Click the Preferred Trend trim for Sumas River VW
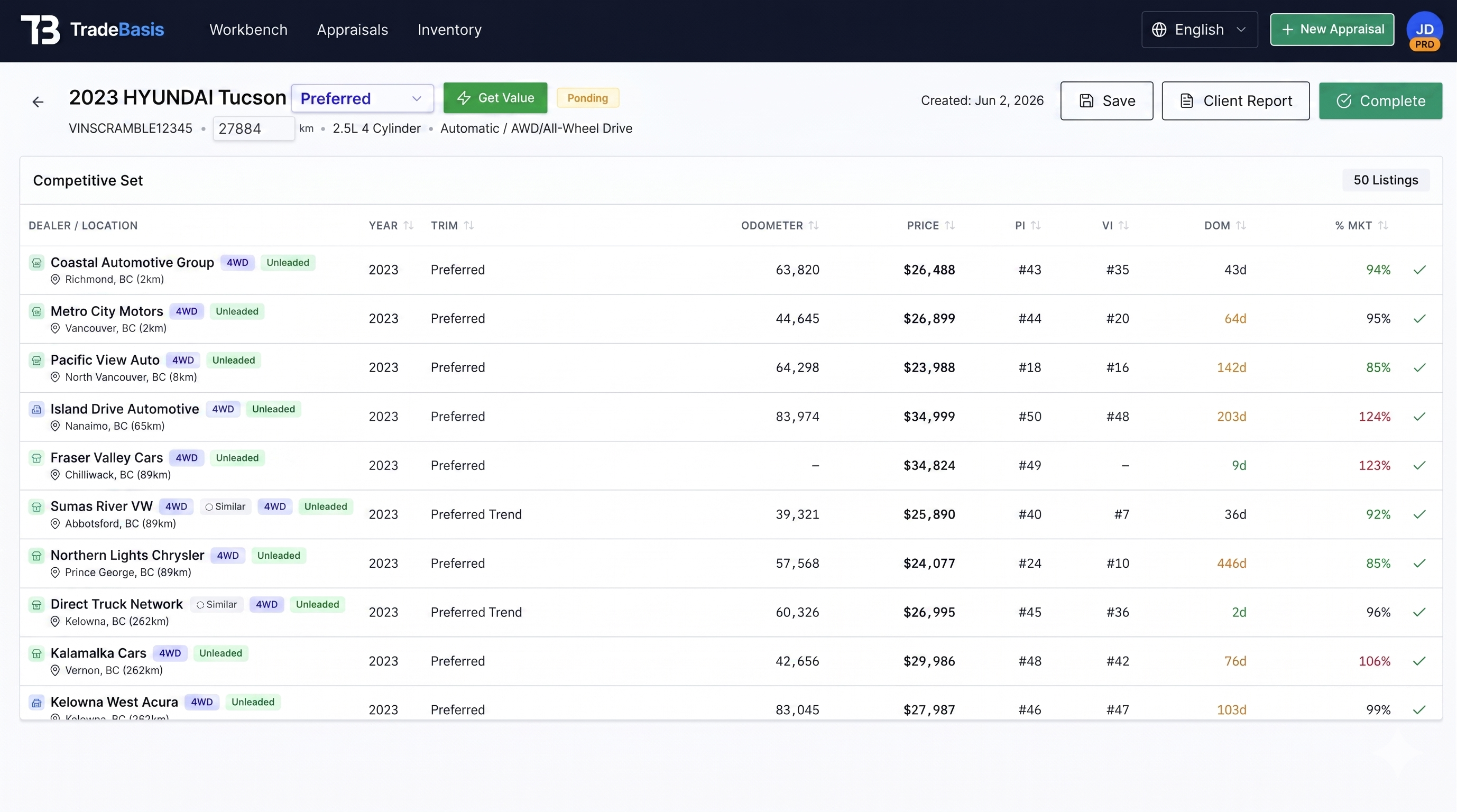The width and height of the screenshot is (1457, 812). pyautogui.click(x=476, y=514)
